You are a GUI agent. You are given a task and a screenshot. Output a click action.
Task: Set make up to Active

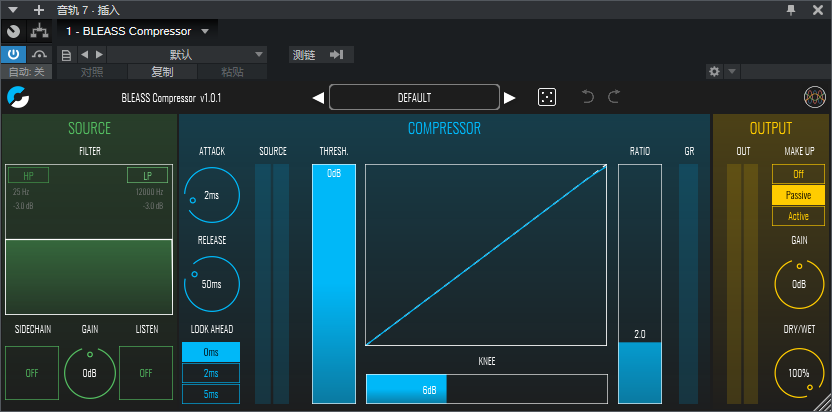[798, 216]
